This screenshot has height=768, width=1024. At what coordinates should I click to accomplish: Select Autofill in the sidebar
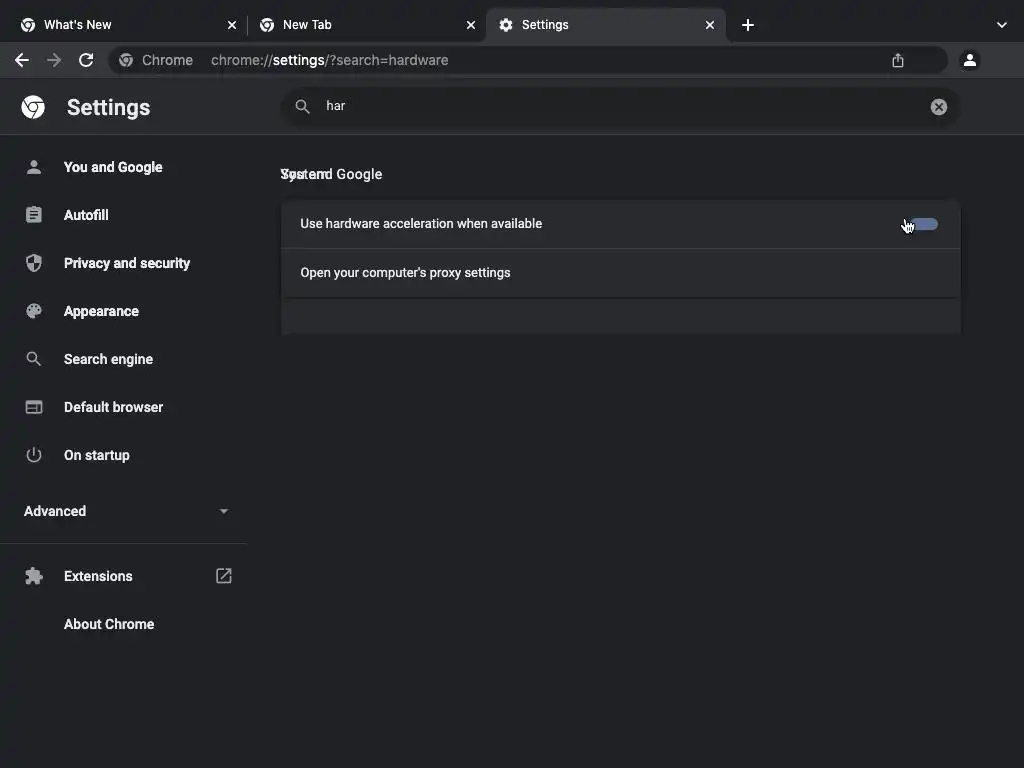tap(86, 215)
